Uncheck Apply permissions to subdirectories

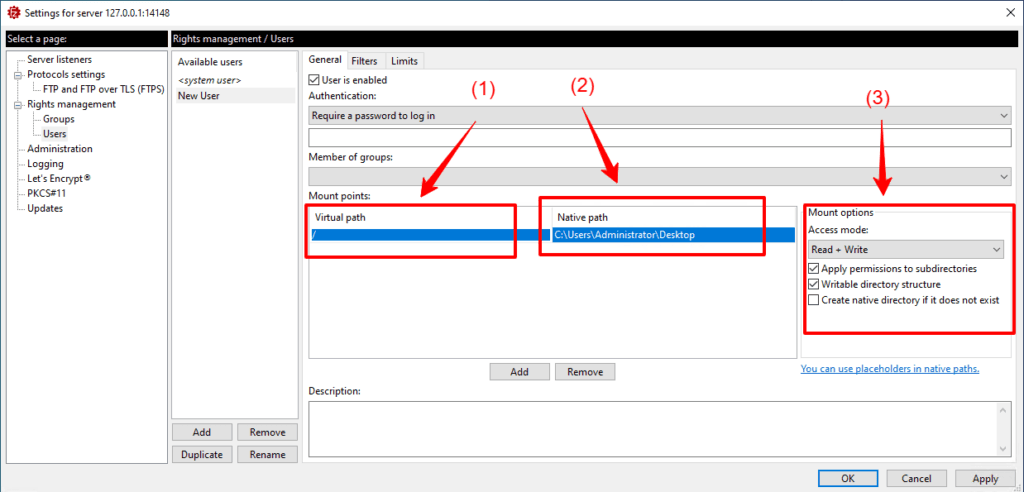click(x=814, y=269)
